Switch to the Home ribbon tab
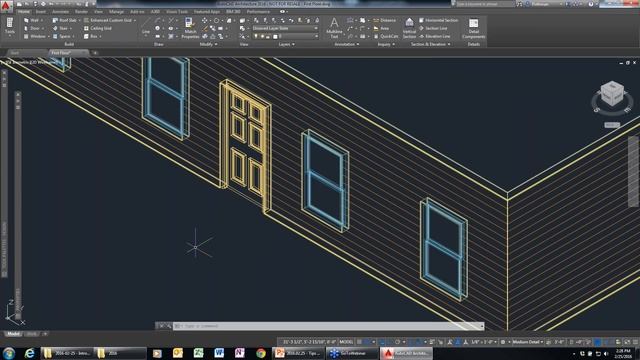 (x=23, y=11)
